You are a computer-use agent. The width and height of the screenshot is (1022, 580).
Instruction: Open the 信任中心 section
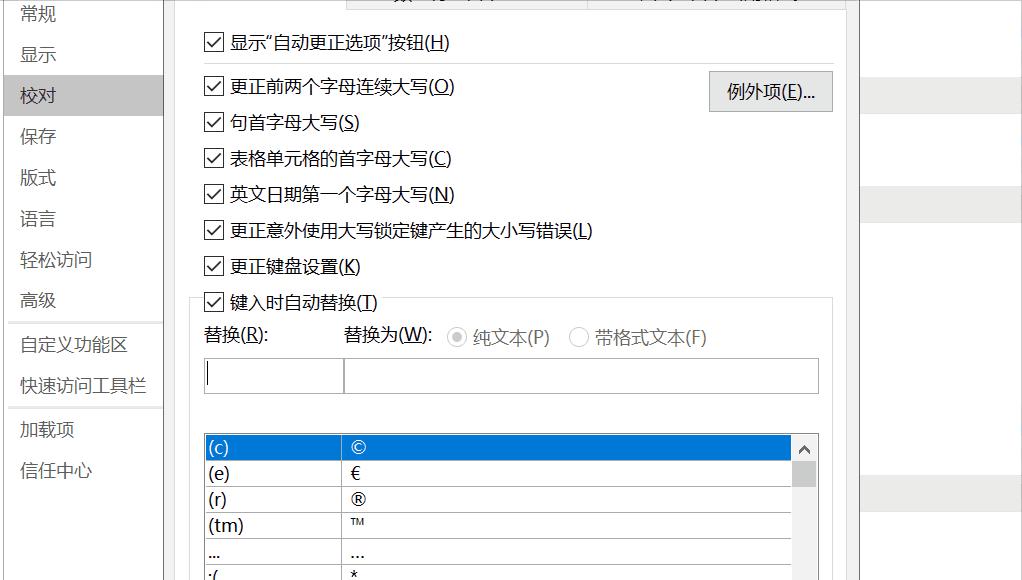(x=54, y=470)
